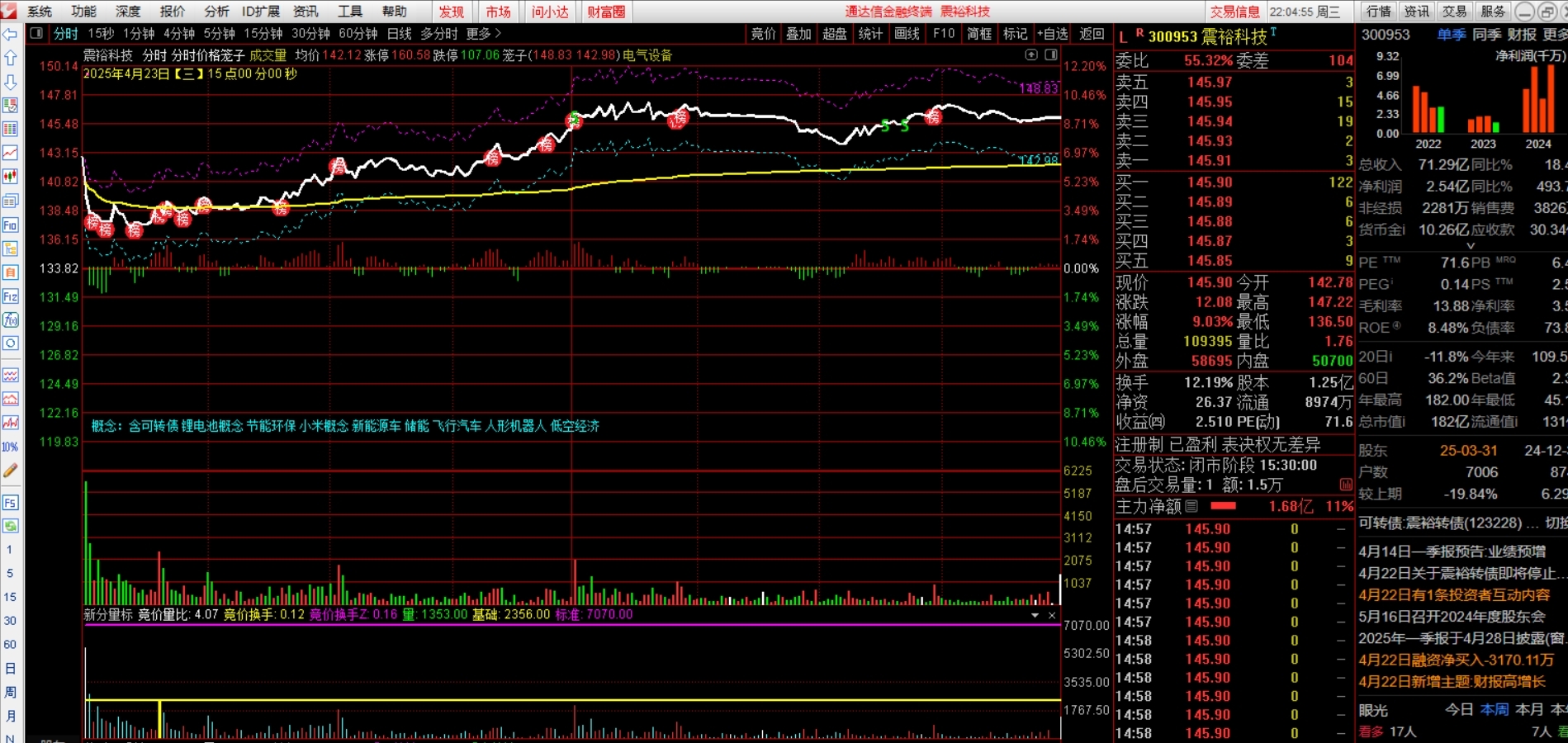Click the close X on 新分量标 panel
Image resolution: width=1568 pixels, height=743 pixels.
[x=1052, y=615]
